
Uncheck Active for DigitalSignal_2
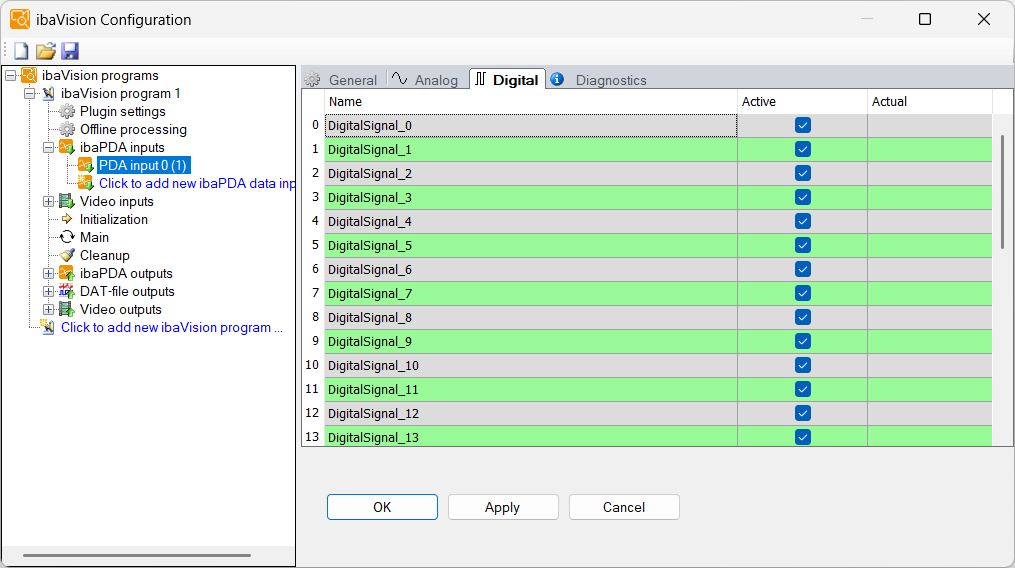[803, 173]
